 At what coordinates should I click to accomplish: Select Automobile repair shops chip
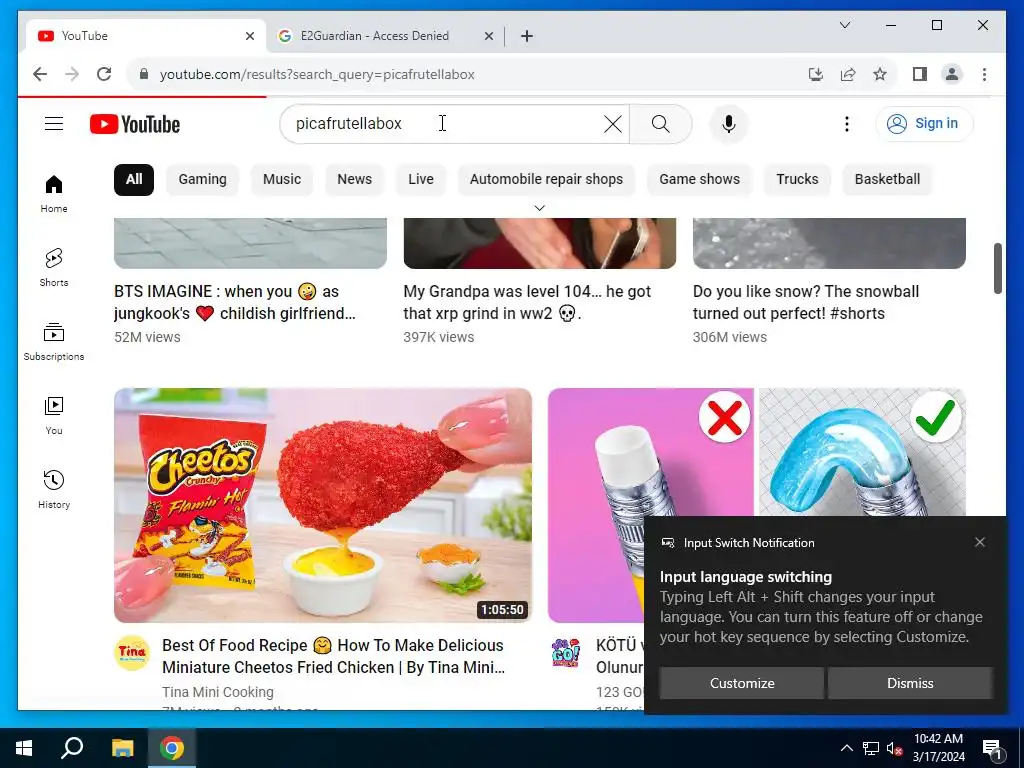coord(547,180)
